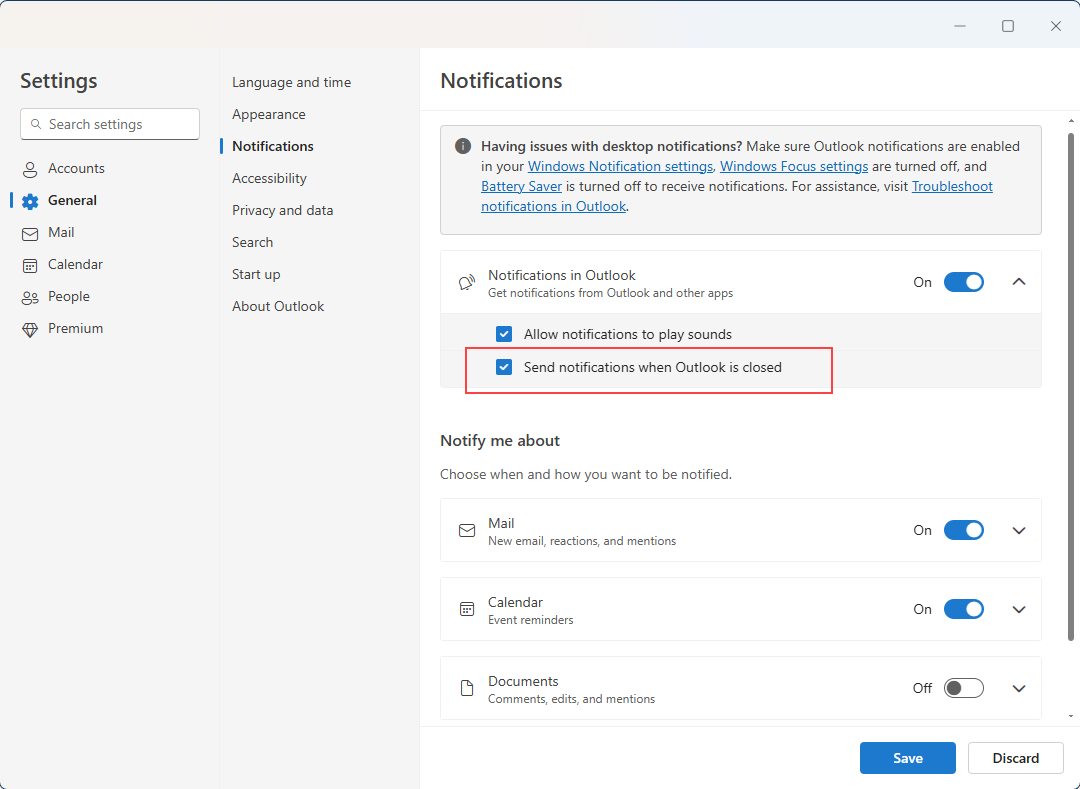Image resolution: width=1080 pixels, height=789 pixels.
Task: Uncheck Send notifications when Outlook is closed
Action: [505, 367]
